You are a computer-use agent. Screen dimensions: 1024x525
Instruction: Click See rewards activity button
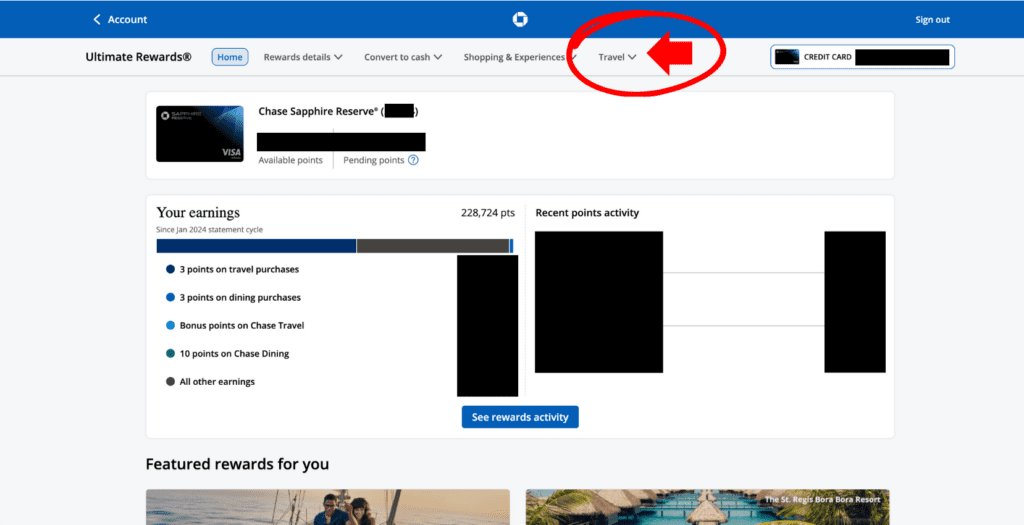click(520, 417)
